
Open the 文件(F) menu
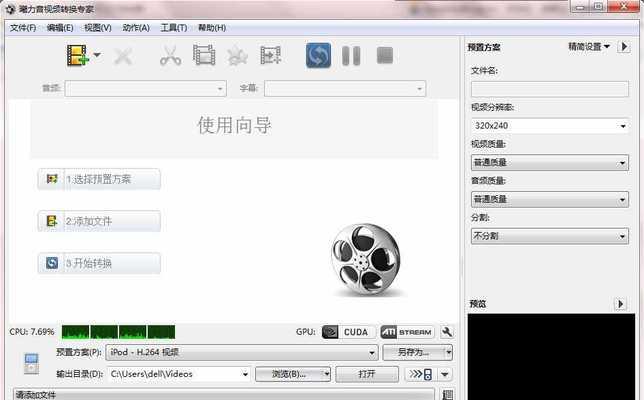pos(23,28)
